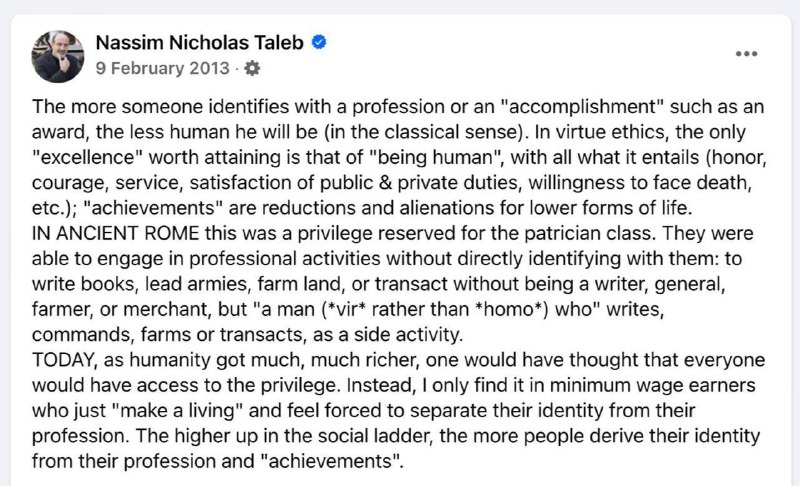800x486 pixels.
Task: Open the Nassim Nicholas Taleb name link
Action: point(199,42)
